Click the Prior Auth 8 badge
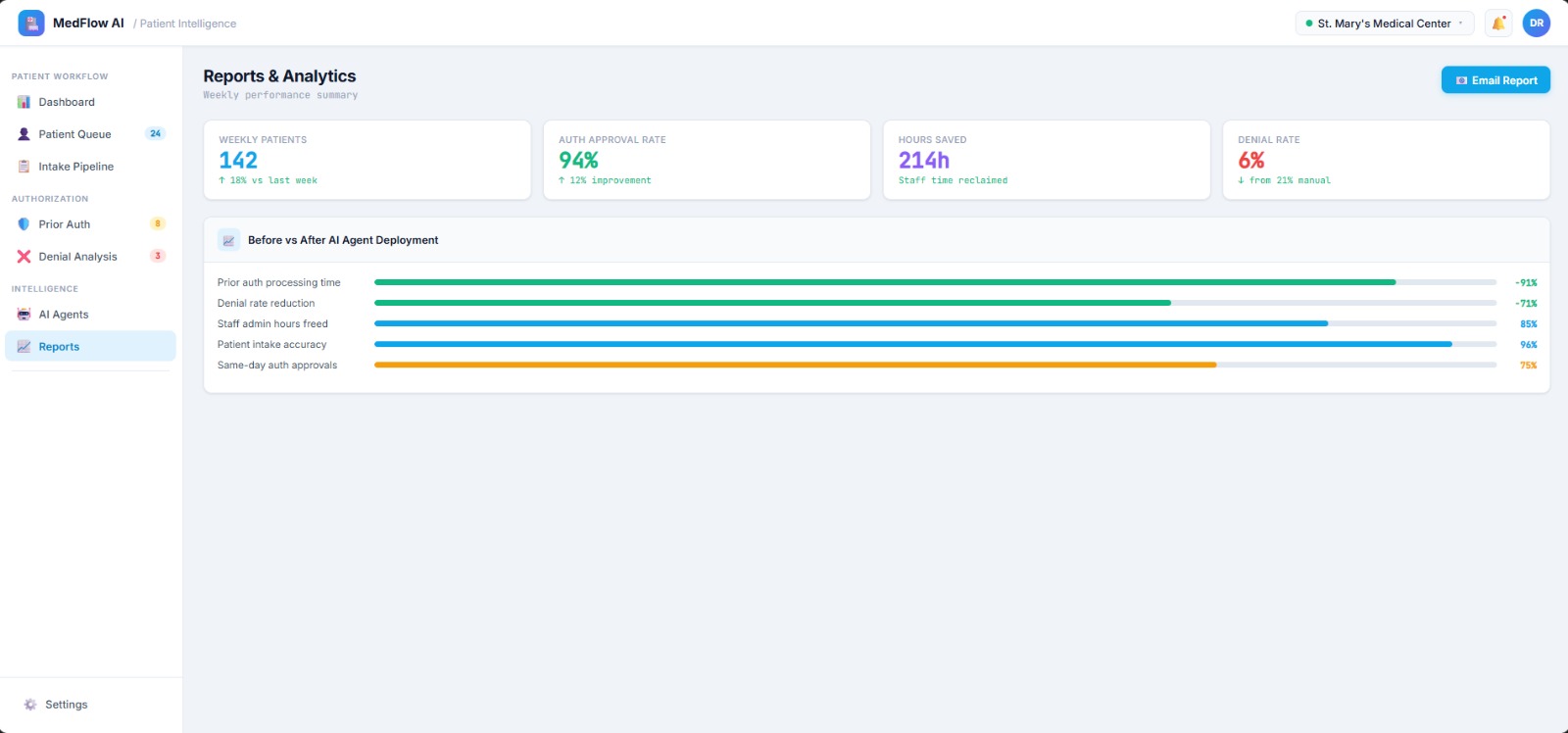The width and height of the screenshot is (1568, 733). tap(158, 223)
